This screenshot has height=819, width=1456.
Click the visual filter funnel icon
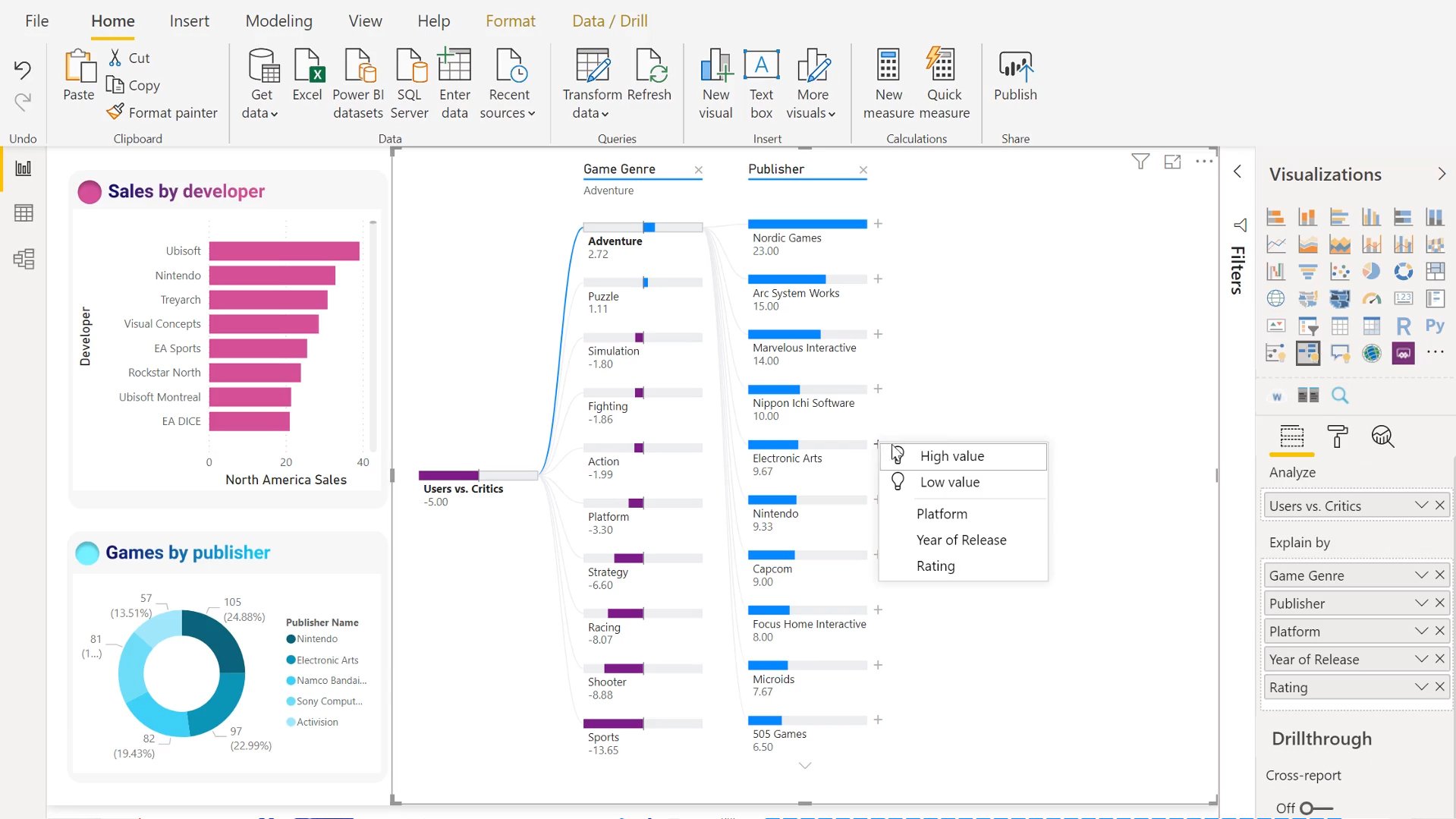click(x=1140, y=162)
